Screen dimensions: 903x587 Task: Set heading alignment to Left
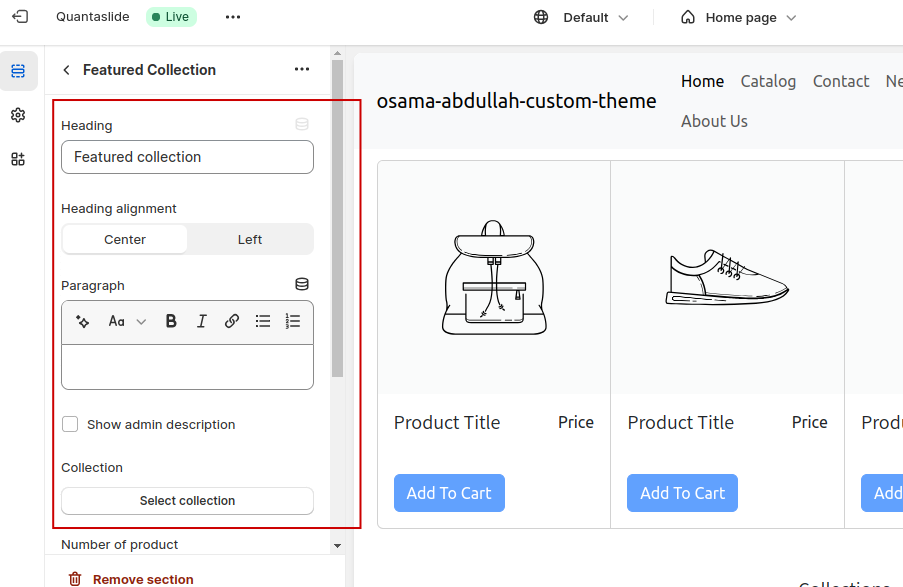(250, 239)
